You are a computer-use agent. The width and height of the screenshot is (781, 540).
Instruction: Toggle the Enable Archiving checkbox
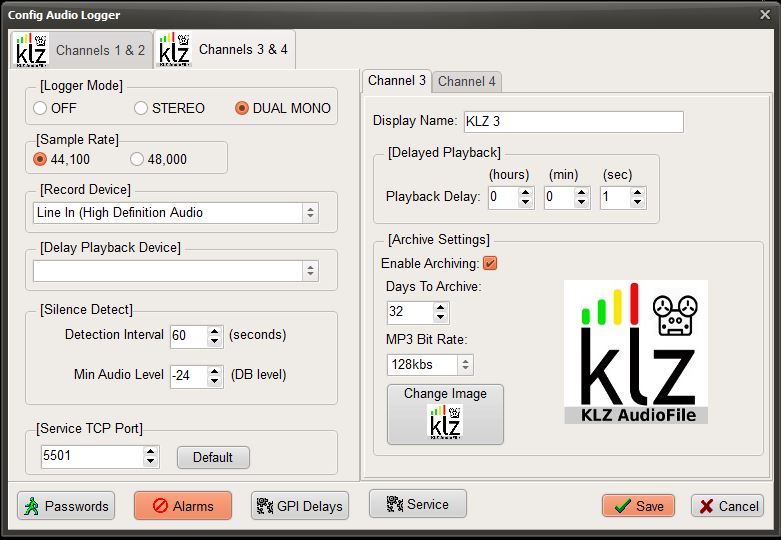pyautogui.click(x=490, y=264)
